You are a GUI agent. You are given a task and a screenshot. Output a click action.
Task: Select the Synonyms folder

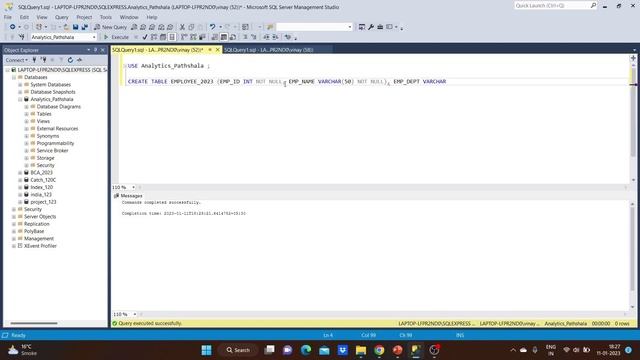48,136
